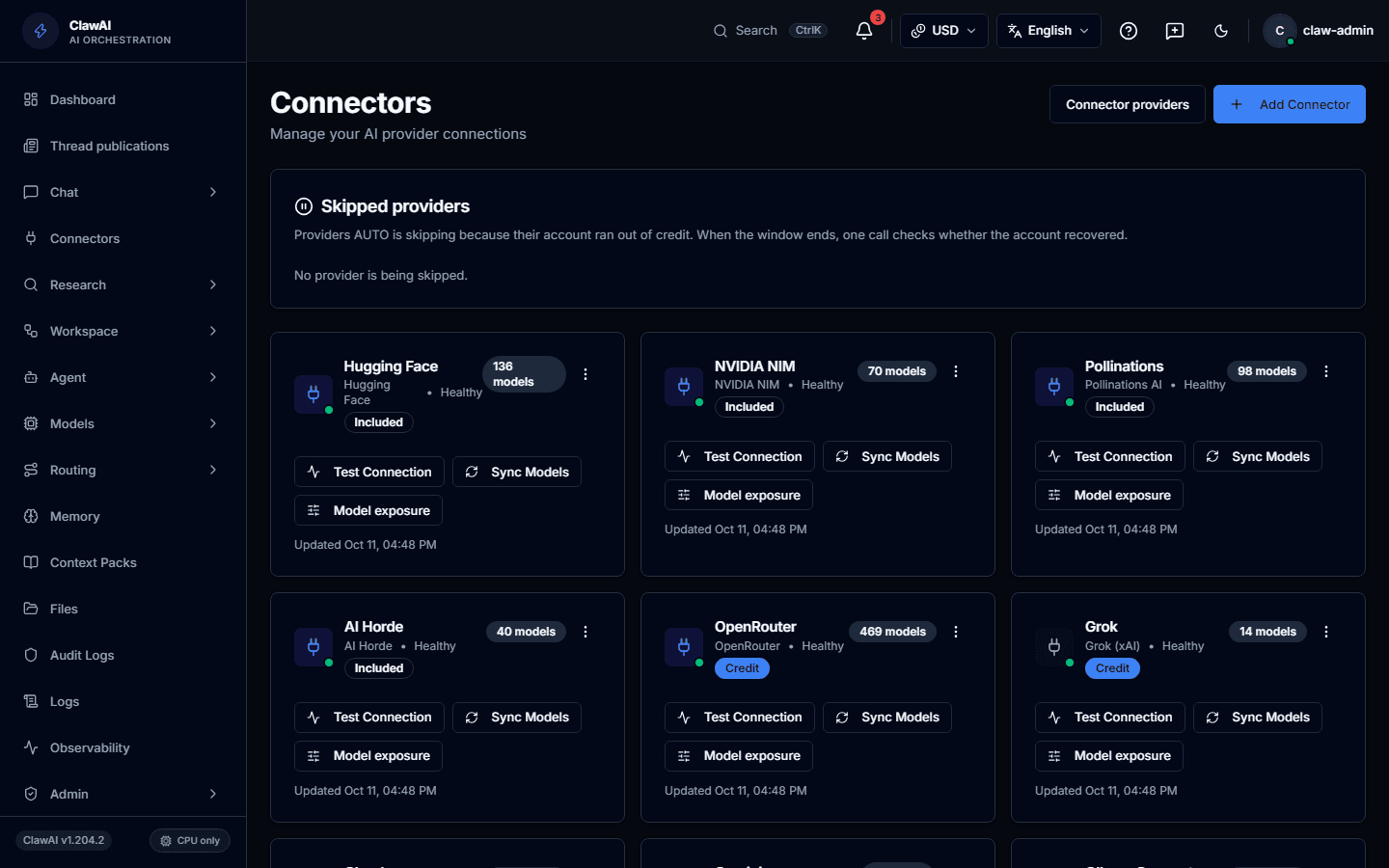Open the Logs sidebar item
The width and height of the screenshot is (1389, 868).
[x=123, y=701]
